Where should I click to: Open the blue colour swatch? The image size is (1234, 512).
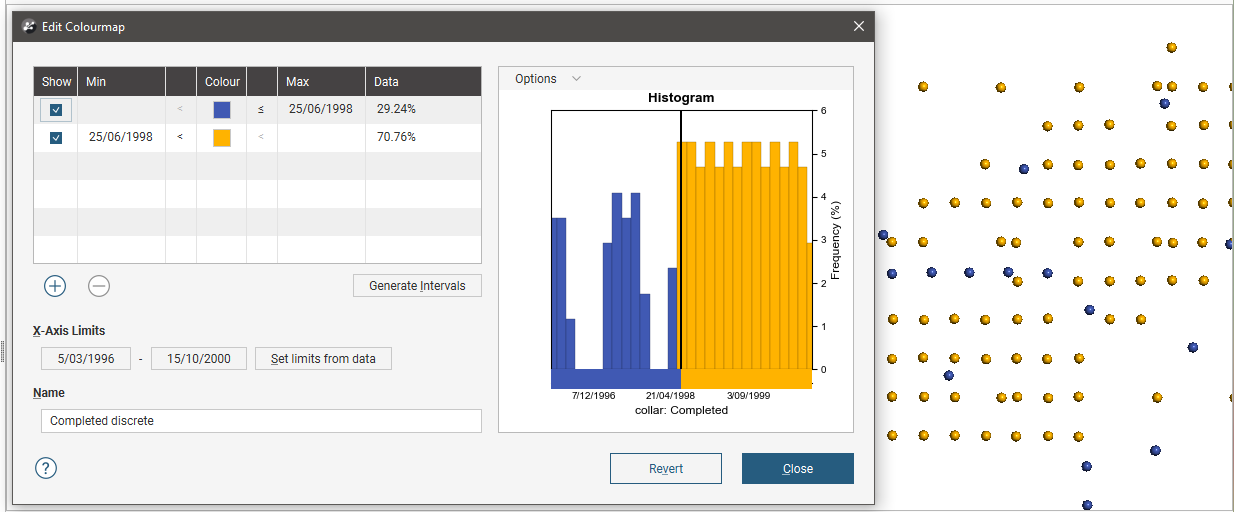[x=222, y=109]
